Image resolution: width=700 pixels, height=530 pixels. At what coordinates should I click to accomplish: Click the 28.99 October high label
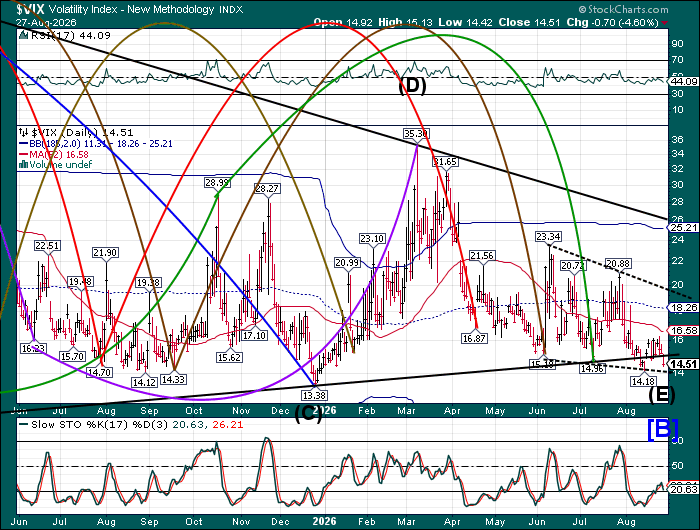tap(217, 182)
